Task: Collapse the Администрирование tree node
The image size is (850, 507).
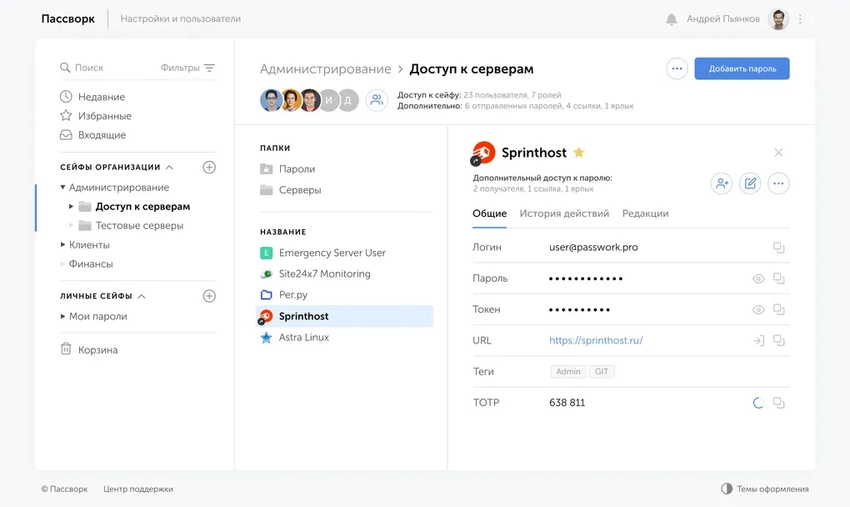Action: 62,187
